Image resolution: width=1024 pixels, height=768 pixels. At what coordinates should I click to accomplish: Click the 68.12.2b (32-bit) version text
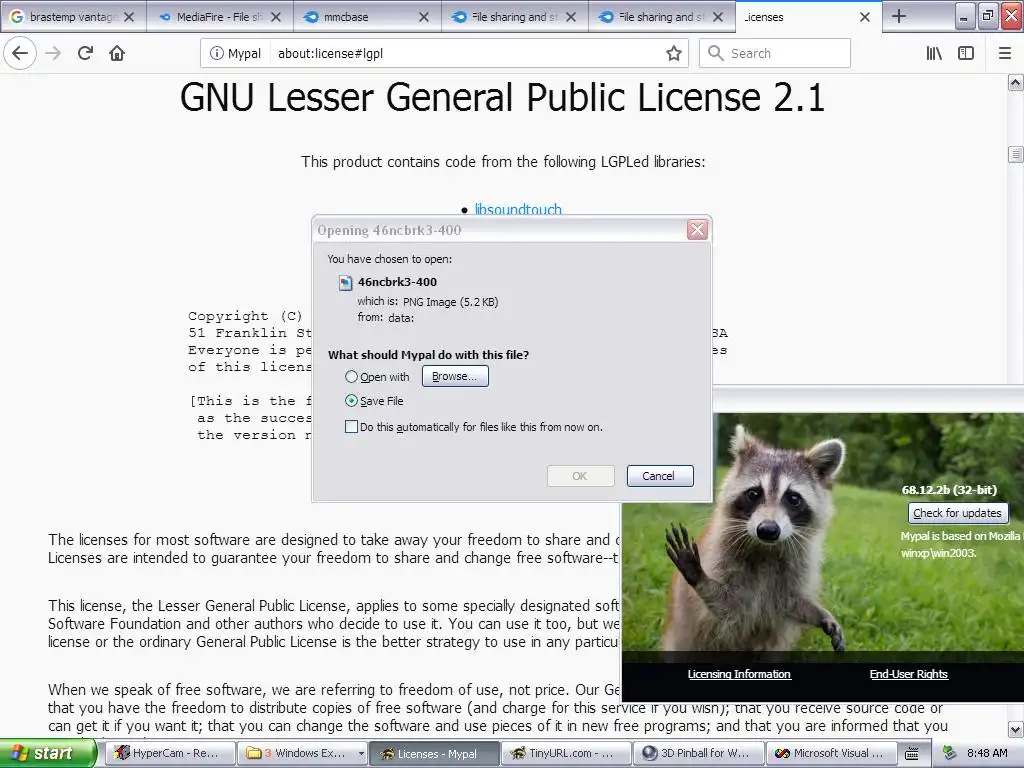pyautogui.click(x=950, y=490)
